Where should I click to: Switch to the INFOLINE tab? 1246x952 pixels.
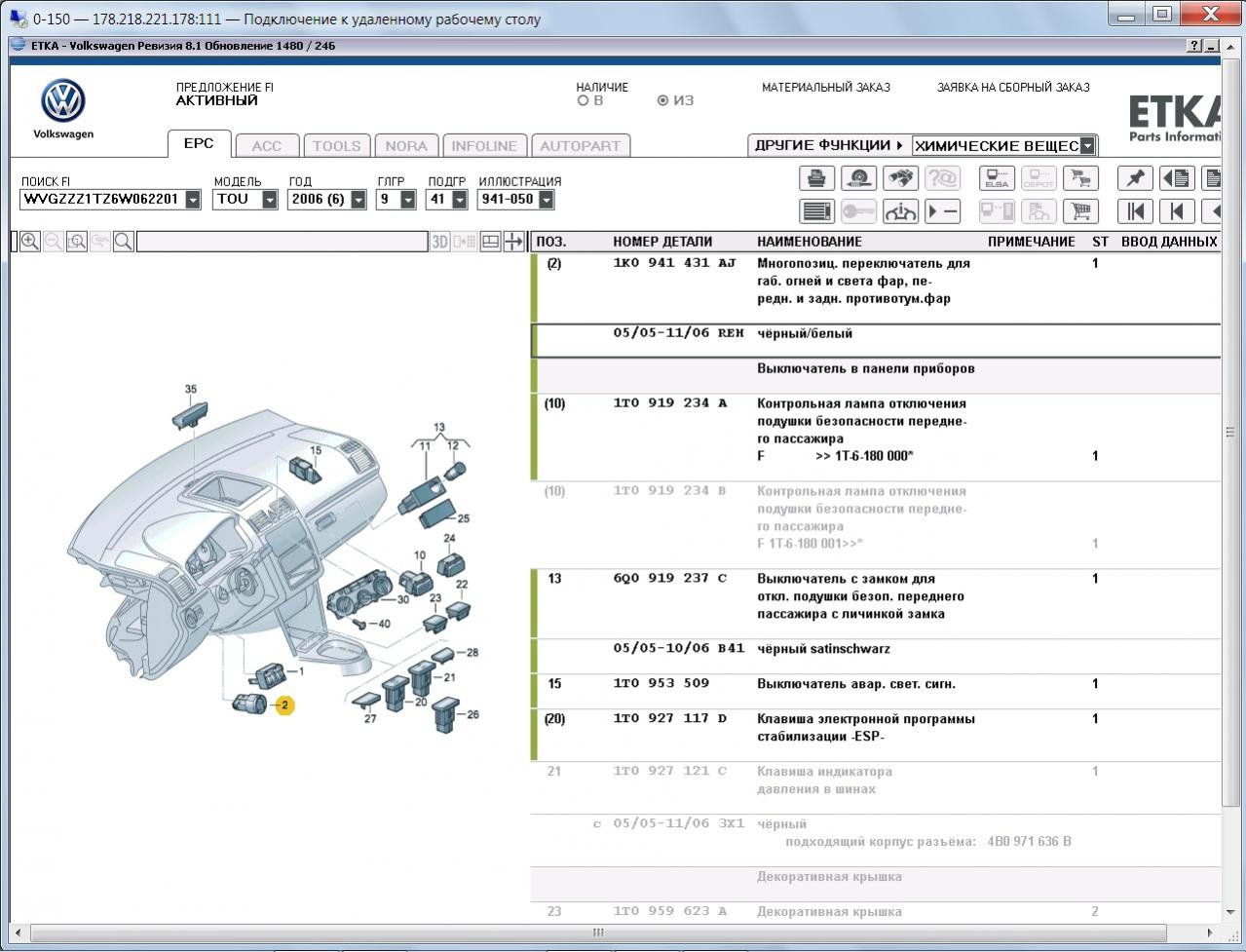point(484,146)
